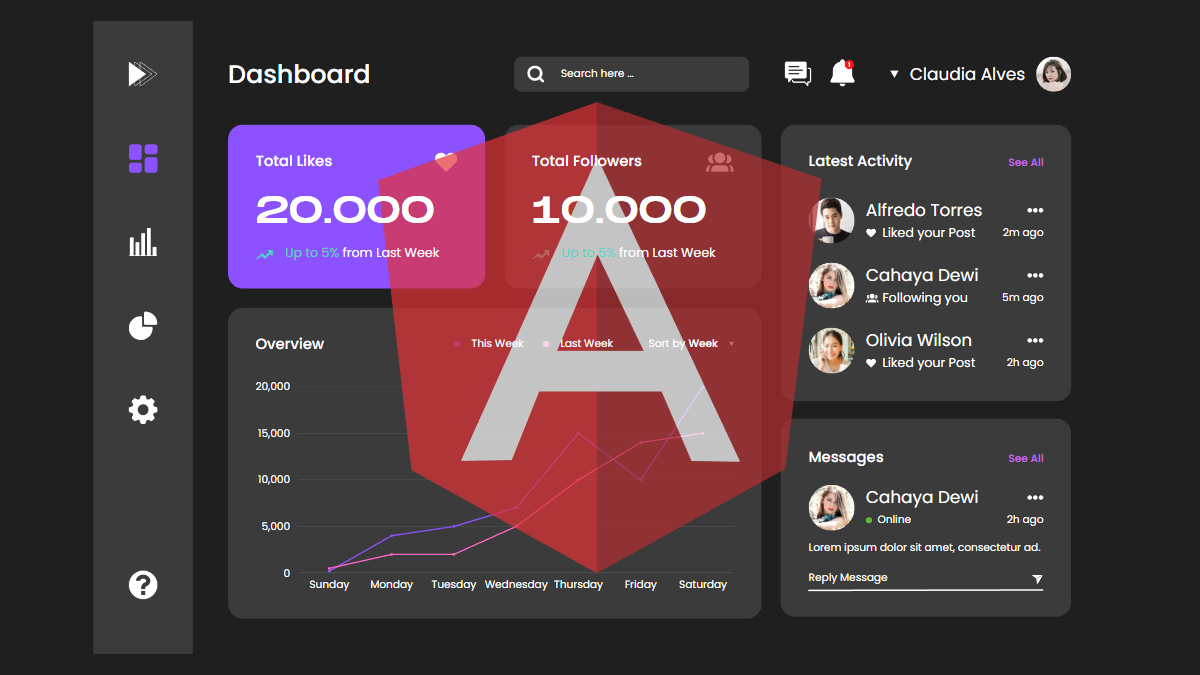Image resolution: width=1200 pixels, height=675 pixels.
Task: See All in Latest Activity
Action: pos(1025,162)
